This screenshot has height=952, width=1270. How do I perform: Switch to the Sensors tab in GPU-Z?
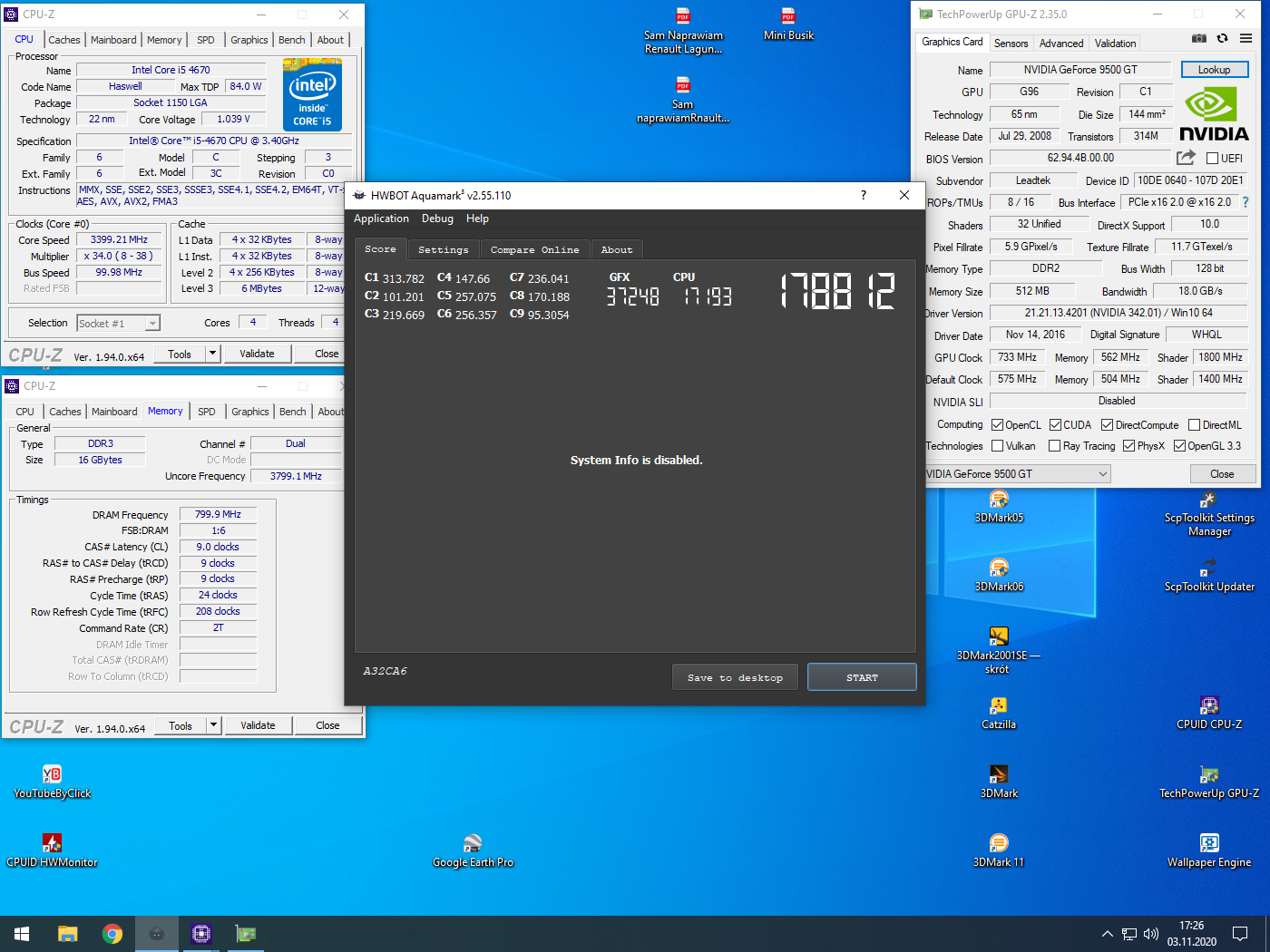point(1011,43)
